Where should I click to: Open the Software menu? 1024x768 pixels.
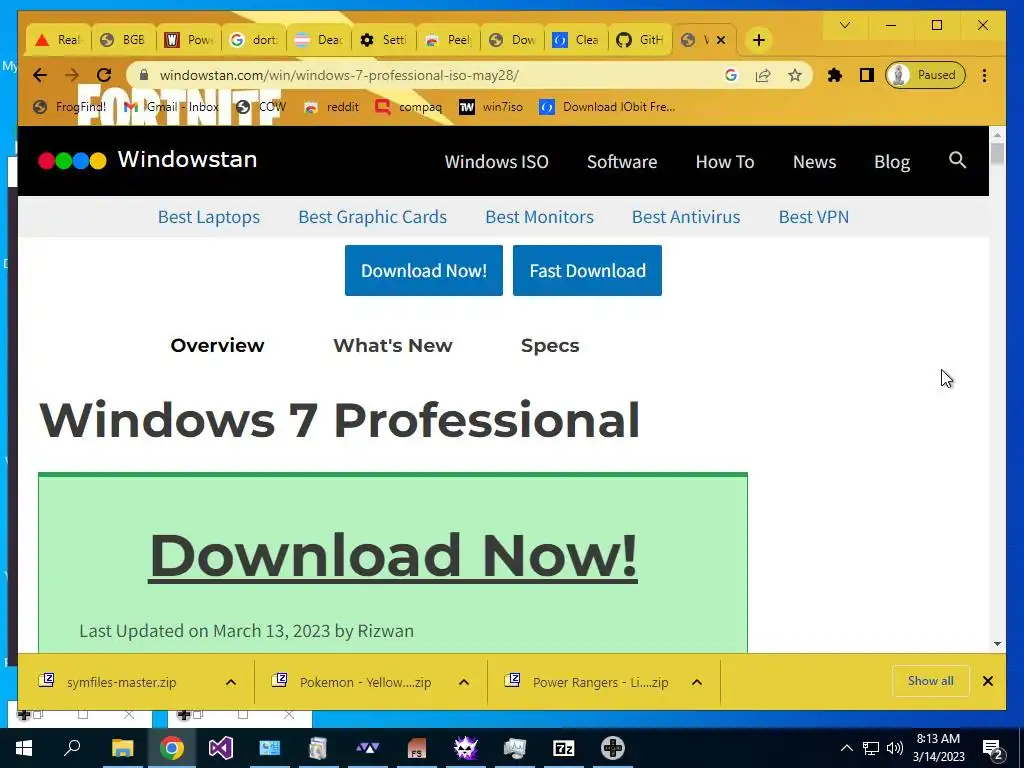tap(622, 162)
